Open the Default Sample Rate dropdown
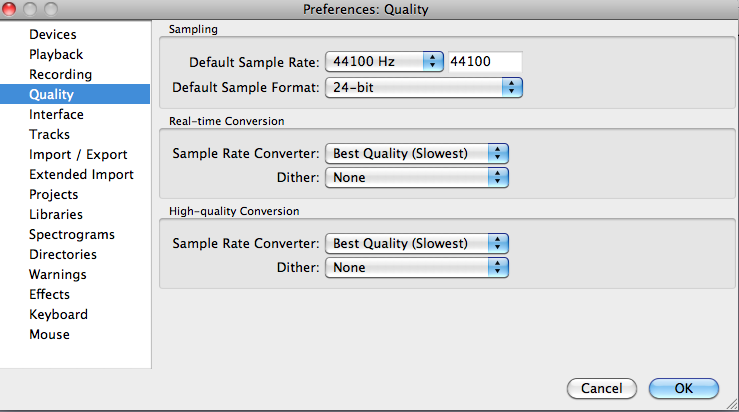Screen dimensions: 739x412 point(384,62)
